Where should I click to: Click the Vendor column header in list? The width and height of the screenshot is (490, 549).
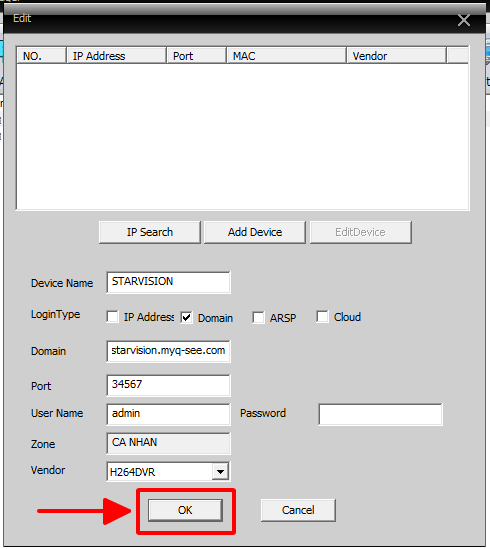(396, 56)
